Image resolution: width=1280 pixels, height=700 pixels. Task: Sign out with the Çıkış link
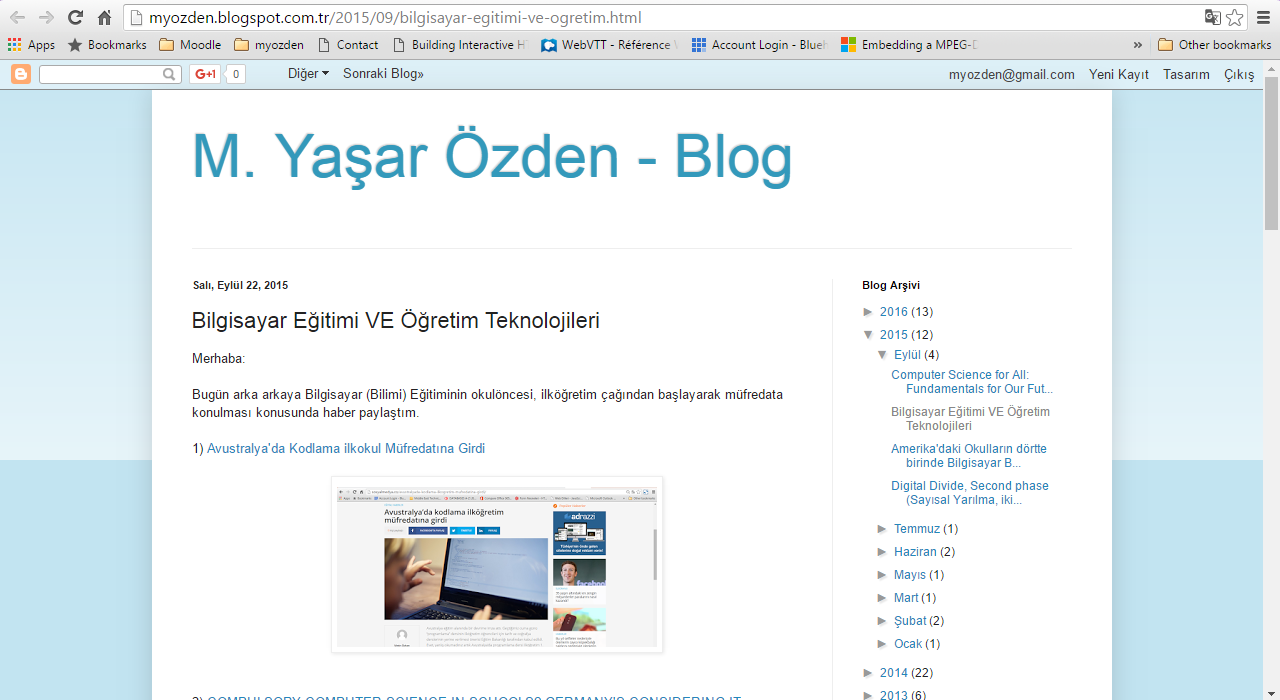(1239, 75)
